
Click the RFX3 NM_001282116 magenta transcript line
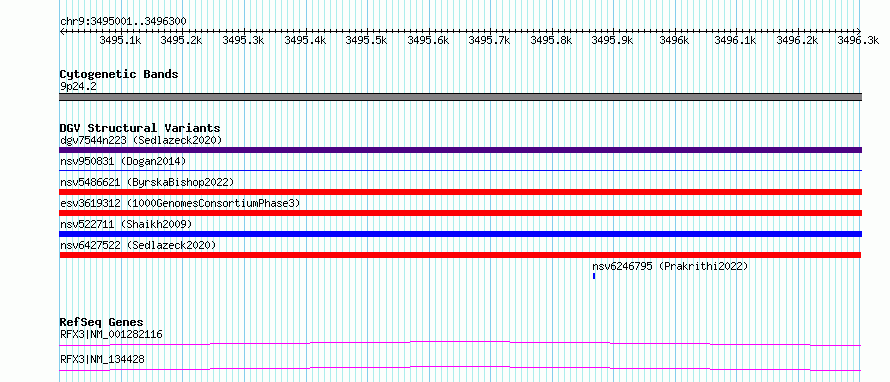tap(460, 343)
